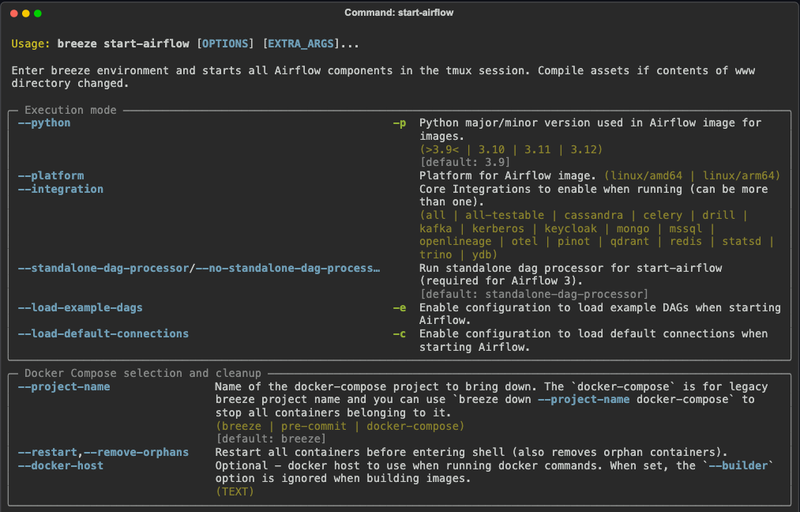Click the 'statsd' integration choice
The width and height of the screenshot is (800, 512).
[x=741, y=241]
